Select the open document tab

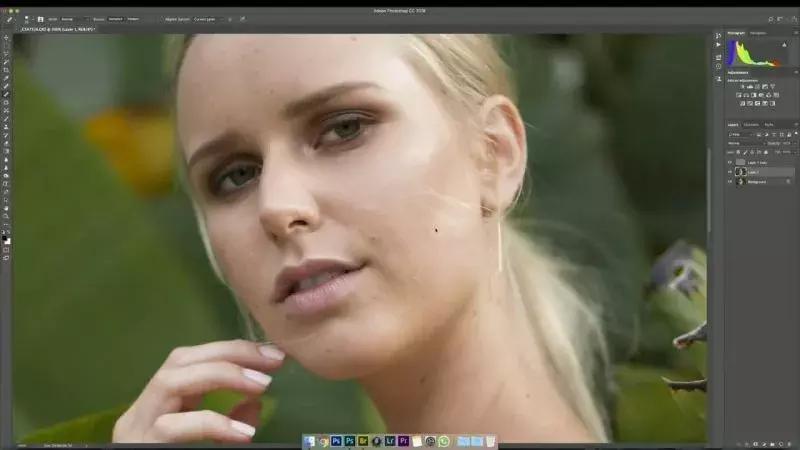coord(58,29)
